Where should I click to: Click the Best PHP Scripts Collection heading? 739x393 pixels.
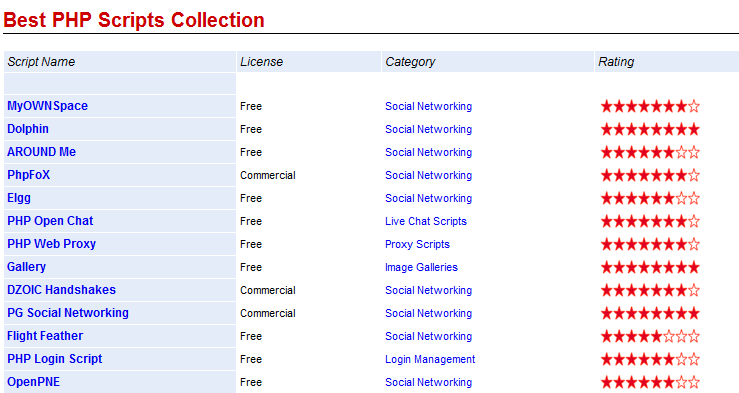pos(134,20)
